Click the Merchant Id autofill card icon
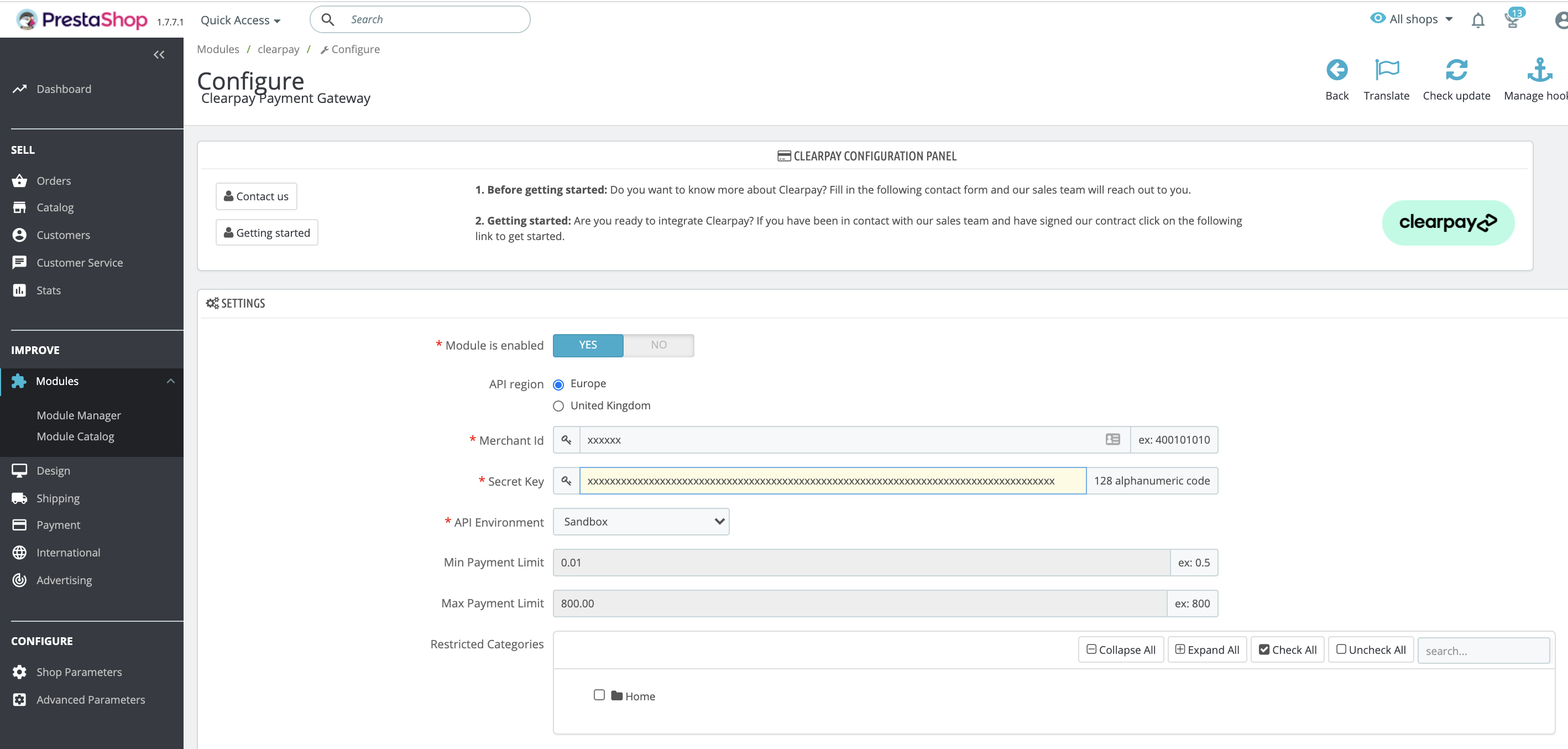The width and height of the screenshot is (1568, 749). coord(1113,440)
